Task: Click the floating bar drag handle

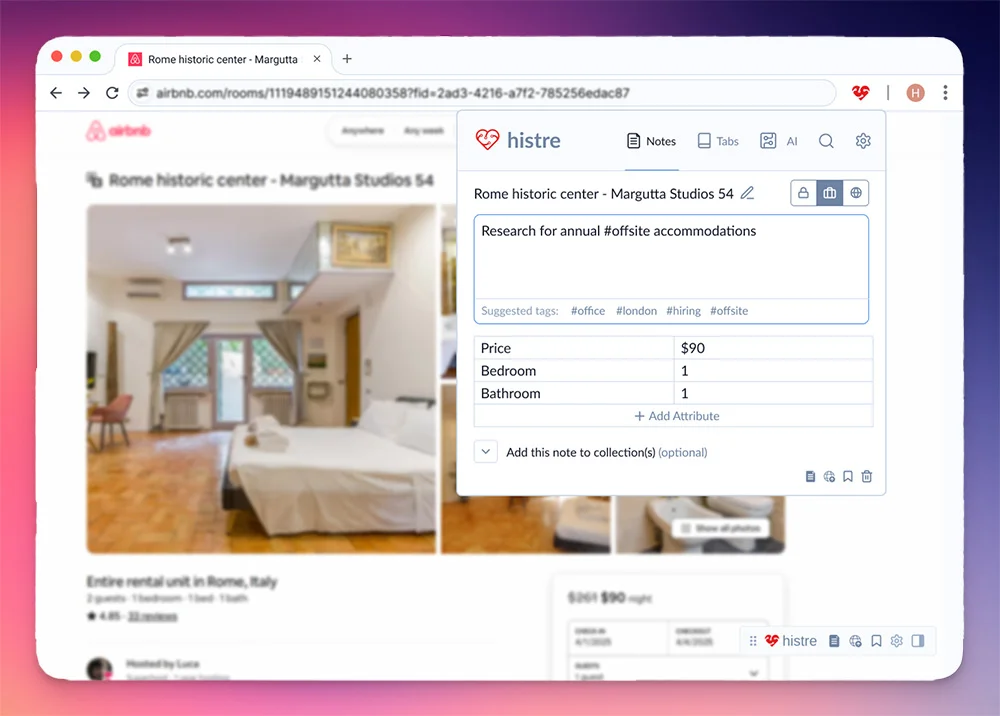Action: [x=753, y=641]
